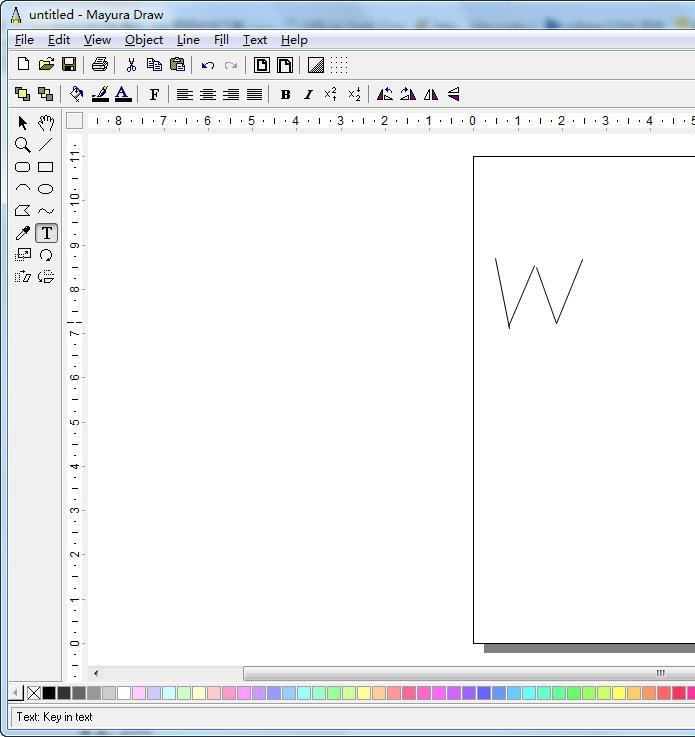Choose the ellipse drawing tool

(46, 189)
